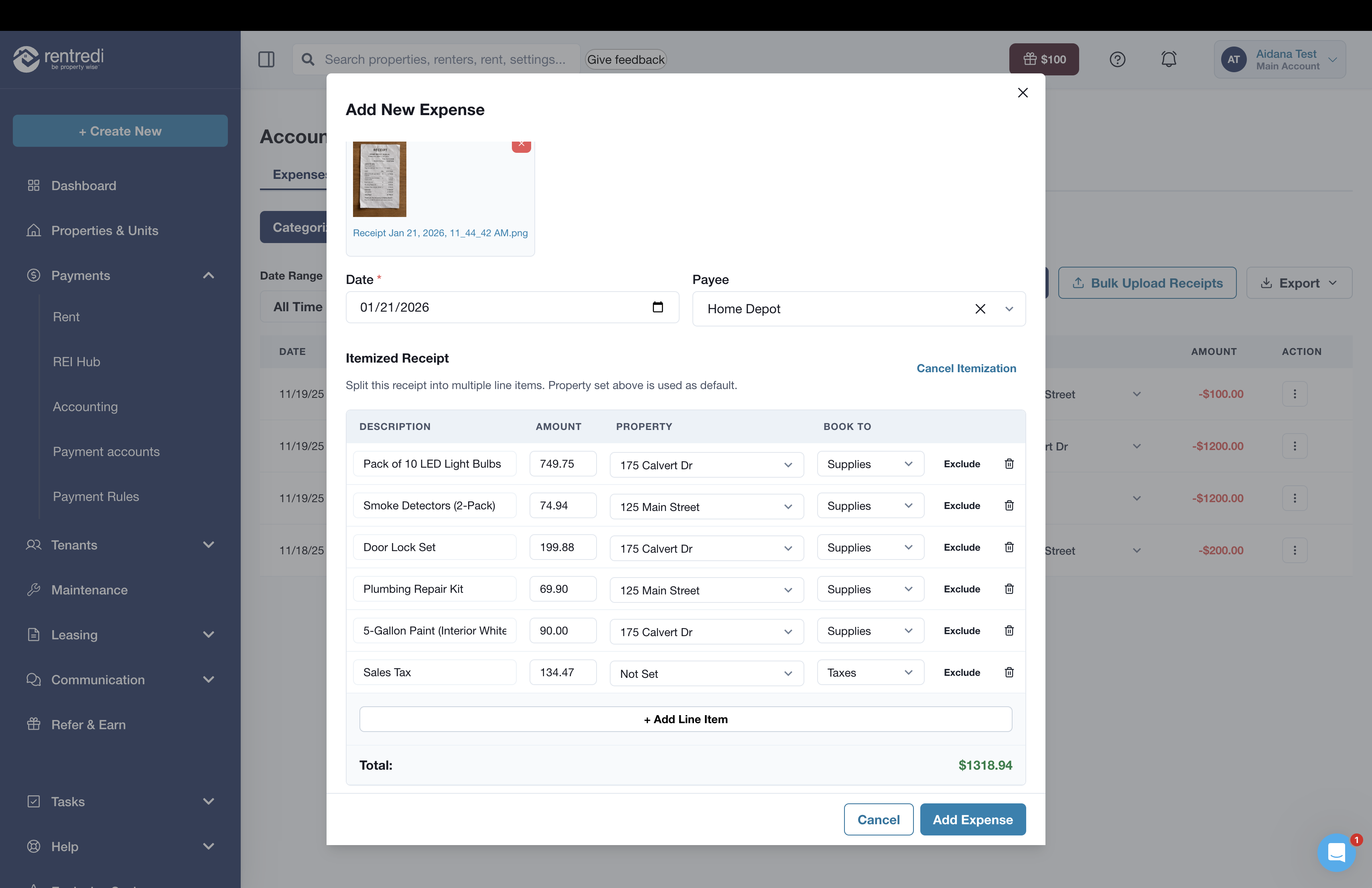Open the chat support bubble
This screenshot has height=888, width=1372.
point(1337,852)
